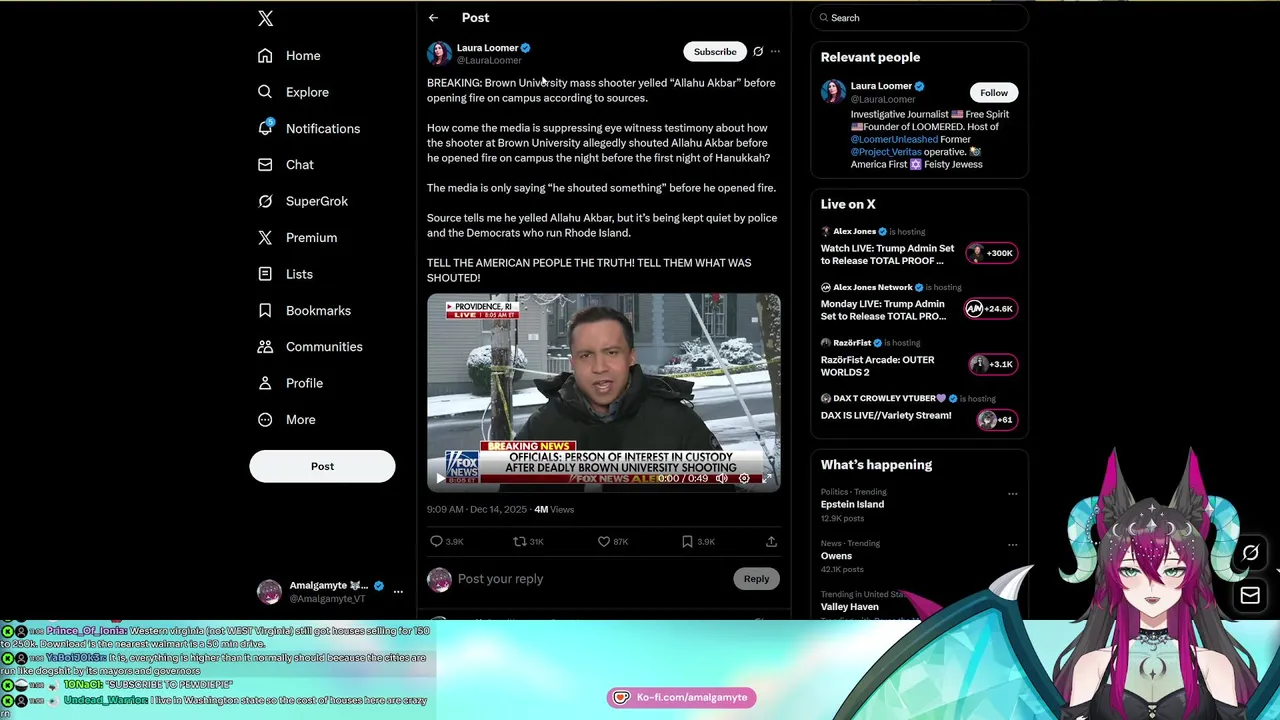Open floating messages envelope icon
Viewport: 1280px width, 720px height.
[1250, 596]
